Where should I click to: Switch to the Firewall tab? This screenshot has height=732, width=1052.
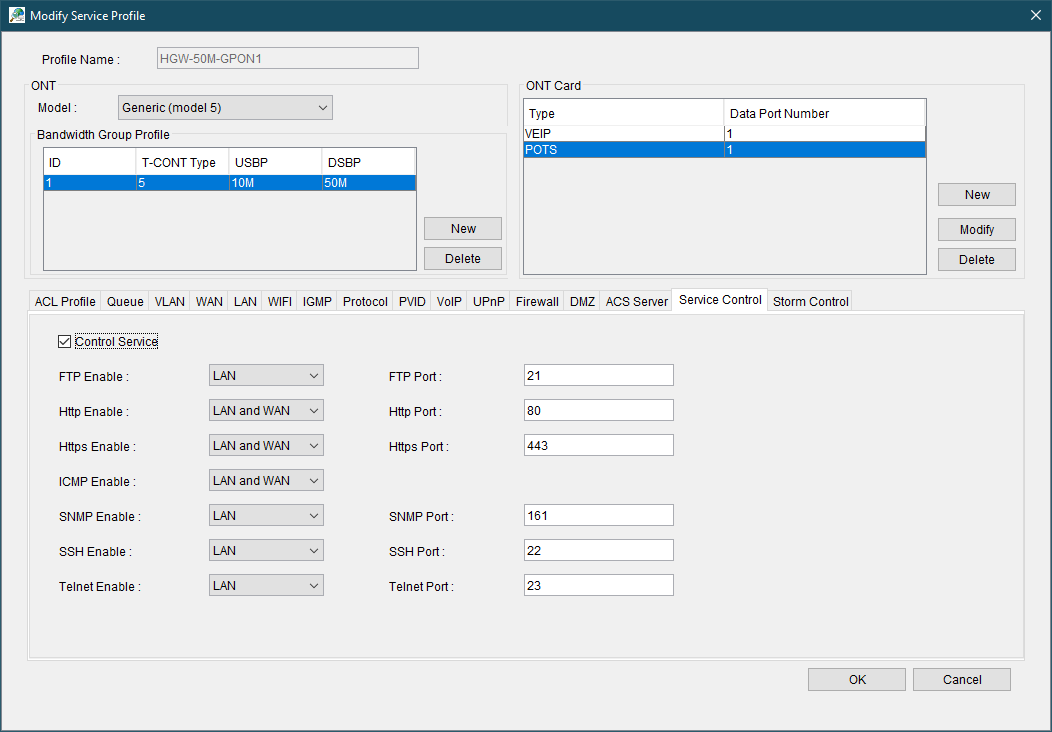pos(537,301)
